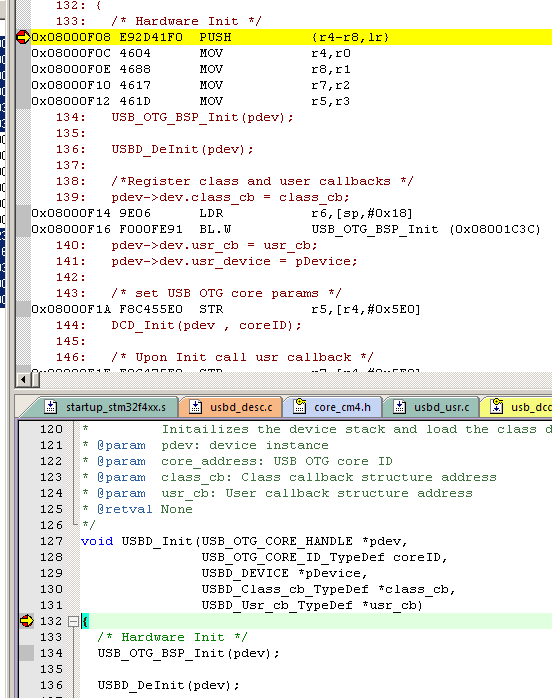Click the BL.W USB_OTG_BSP_Init instruction

pos(292,229)
